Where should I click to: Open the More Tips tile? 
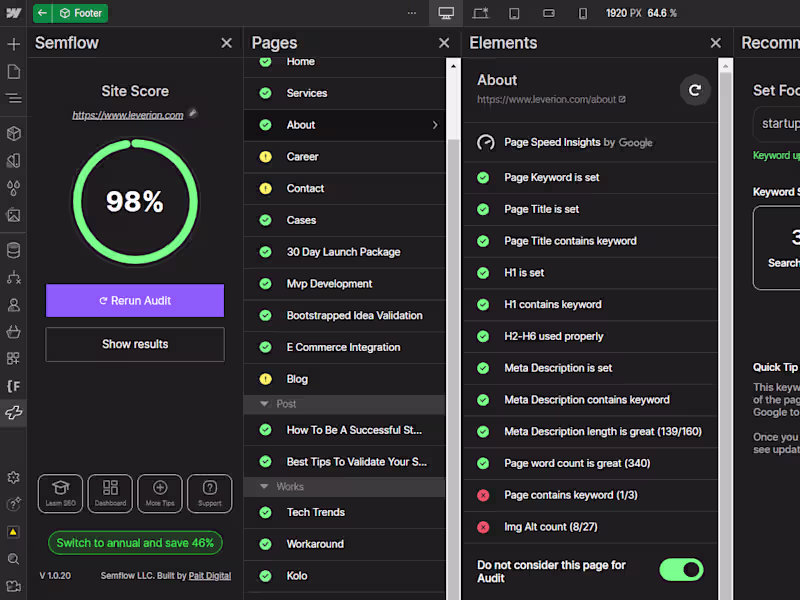coord(160,493)
